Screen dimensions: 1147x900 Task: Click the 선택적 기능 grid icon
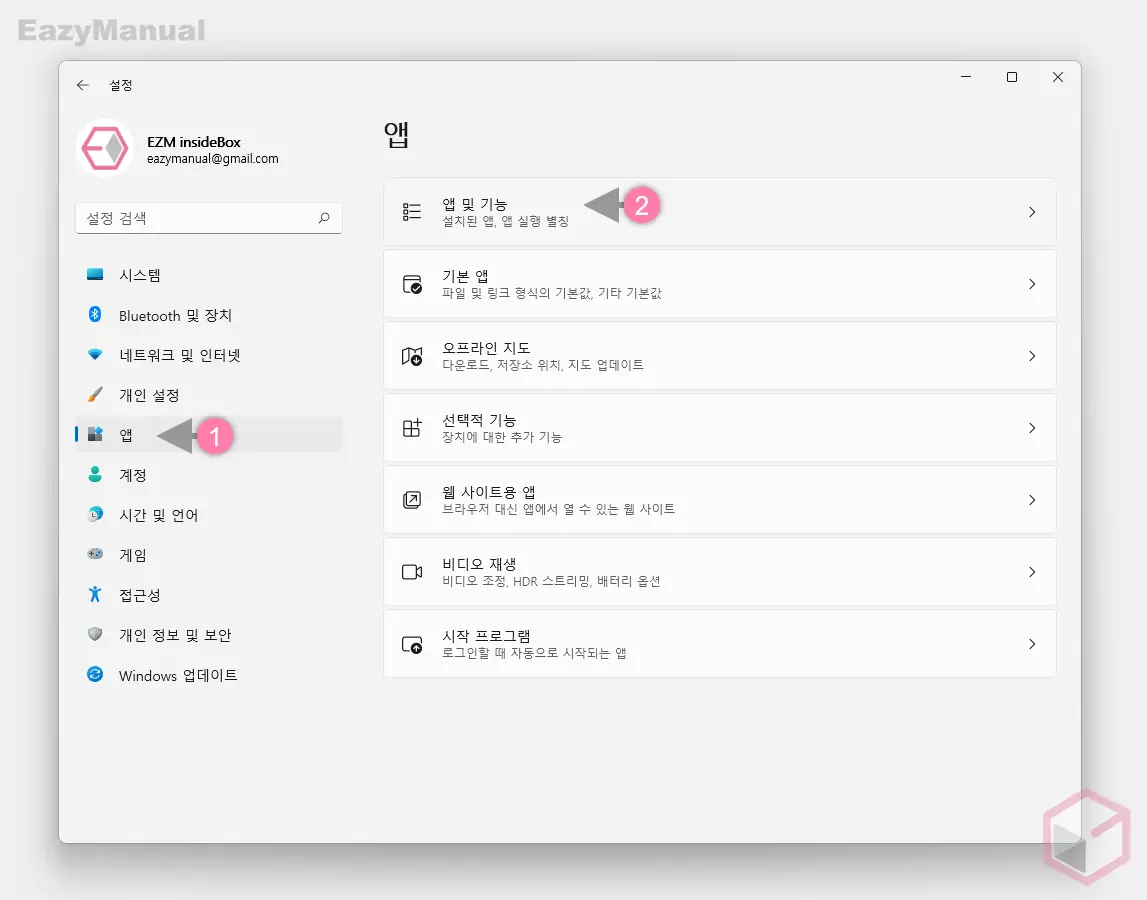tap(412, 428)
